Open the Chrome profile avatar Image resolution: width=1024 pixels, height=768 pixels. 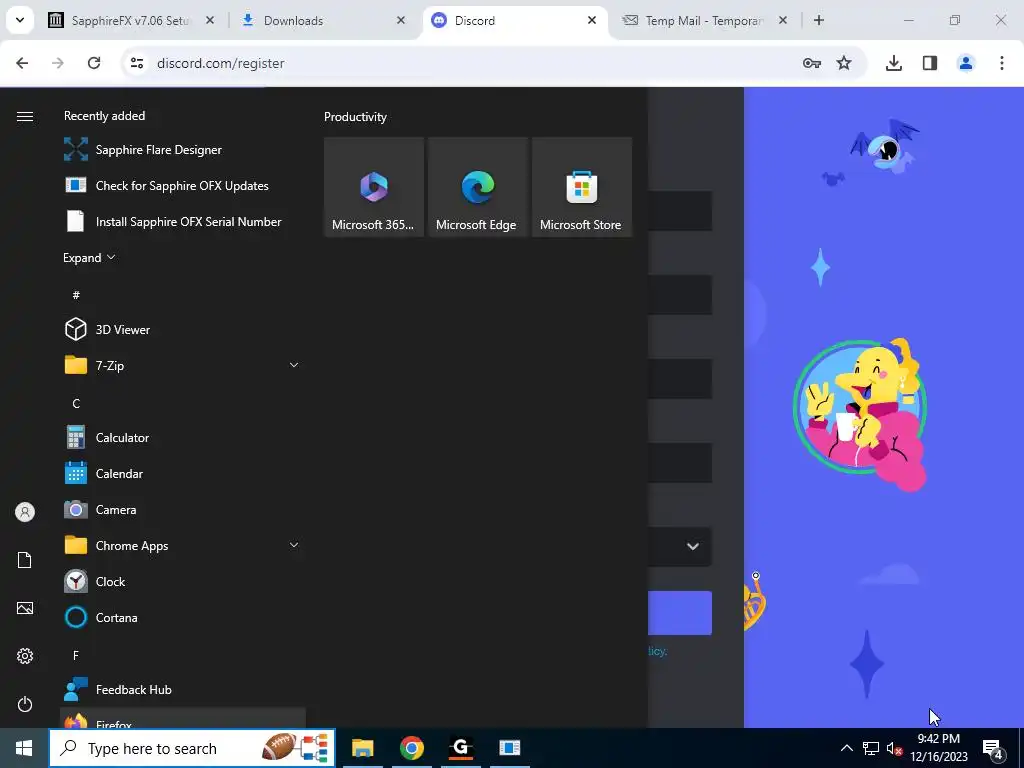click(x=966, y=63)
